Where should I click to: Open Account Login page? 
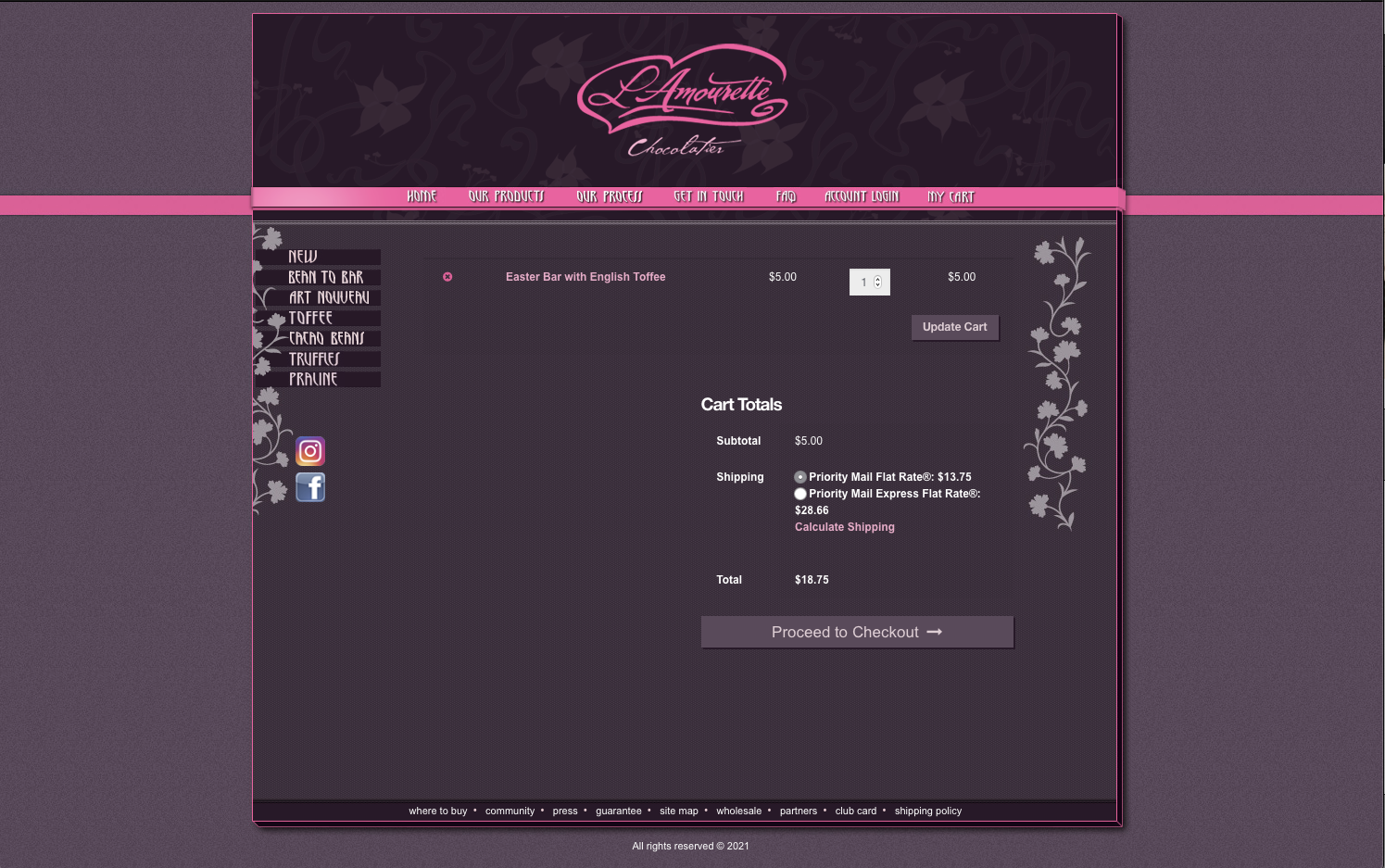coord(862,196)
